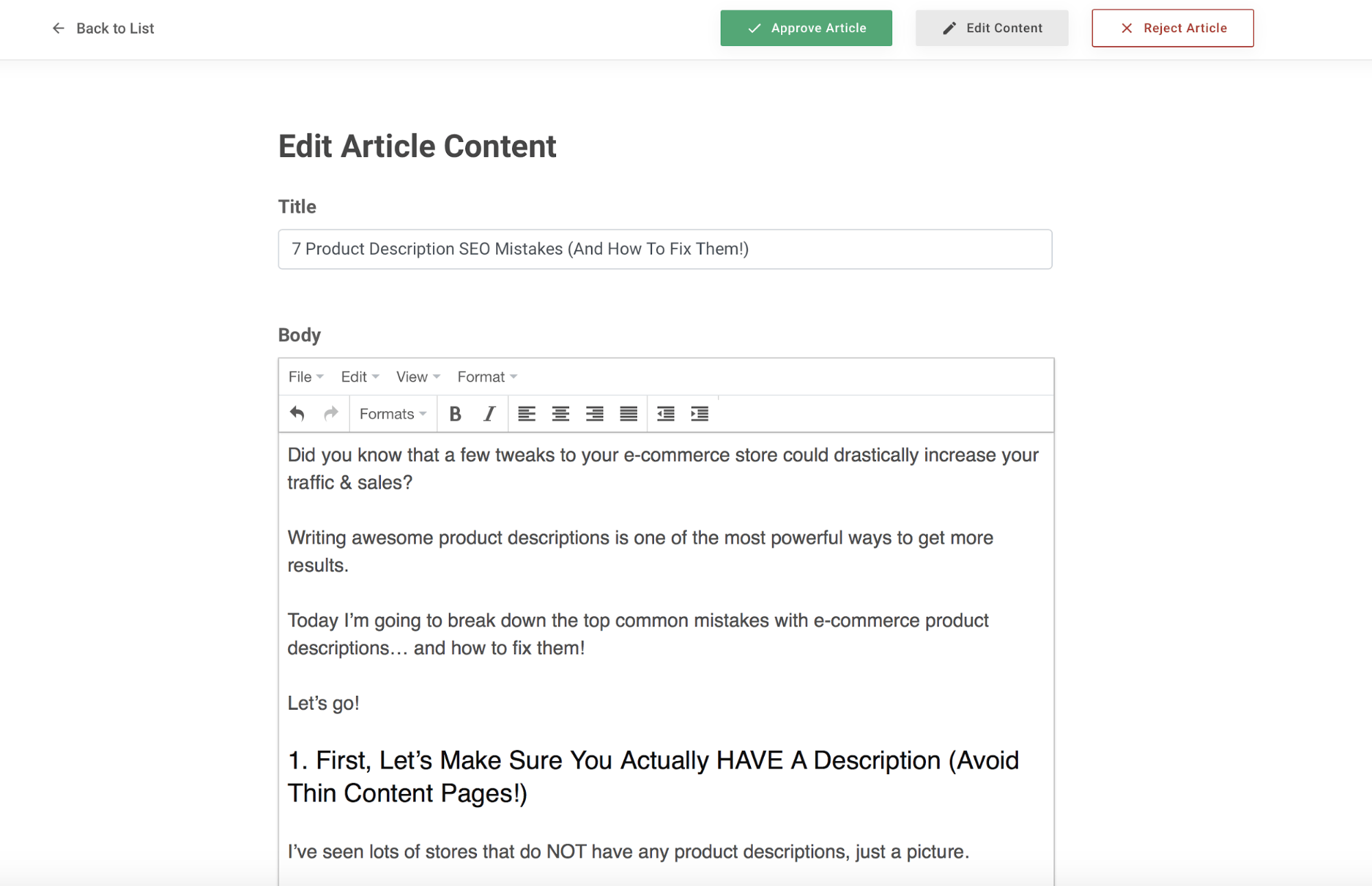Open the Formats dropdown

coord(393,414)
